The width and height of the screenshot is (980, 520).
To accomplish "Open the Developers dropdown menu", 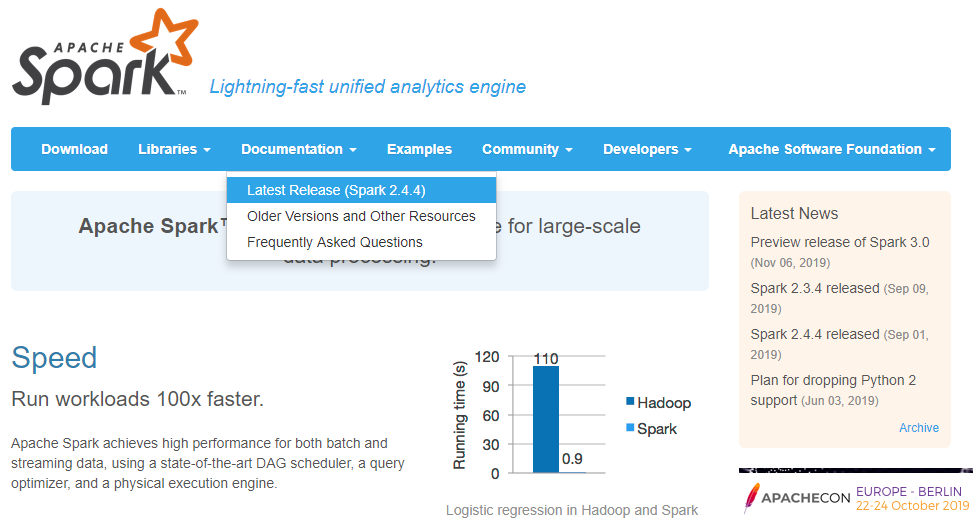I will pyautogui.click(x=647, y=149).
